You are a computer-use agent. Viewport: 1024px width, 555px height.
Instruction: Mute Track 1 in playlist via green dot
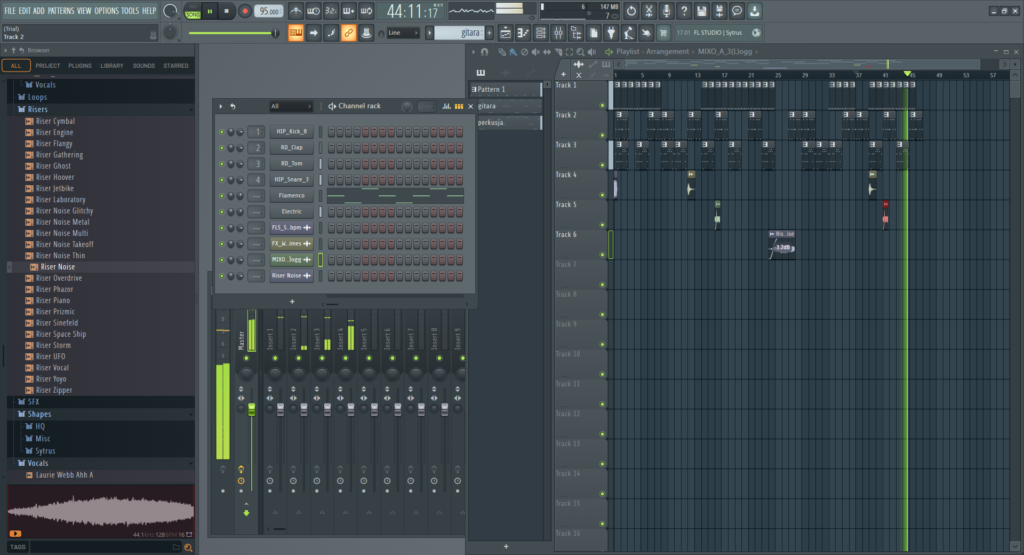pos(602,105)
